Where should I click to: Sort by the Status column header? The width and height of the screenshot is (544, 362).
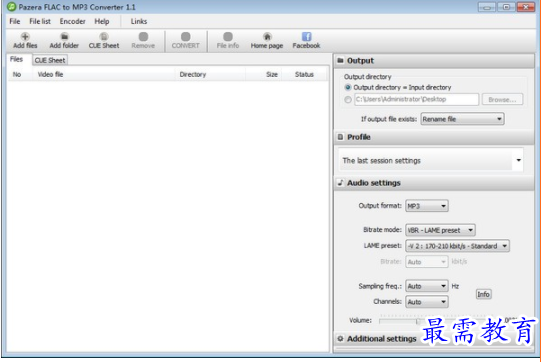[304, 74]
